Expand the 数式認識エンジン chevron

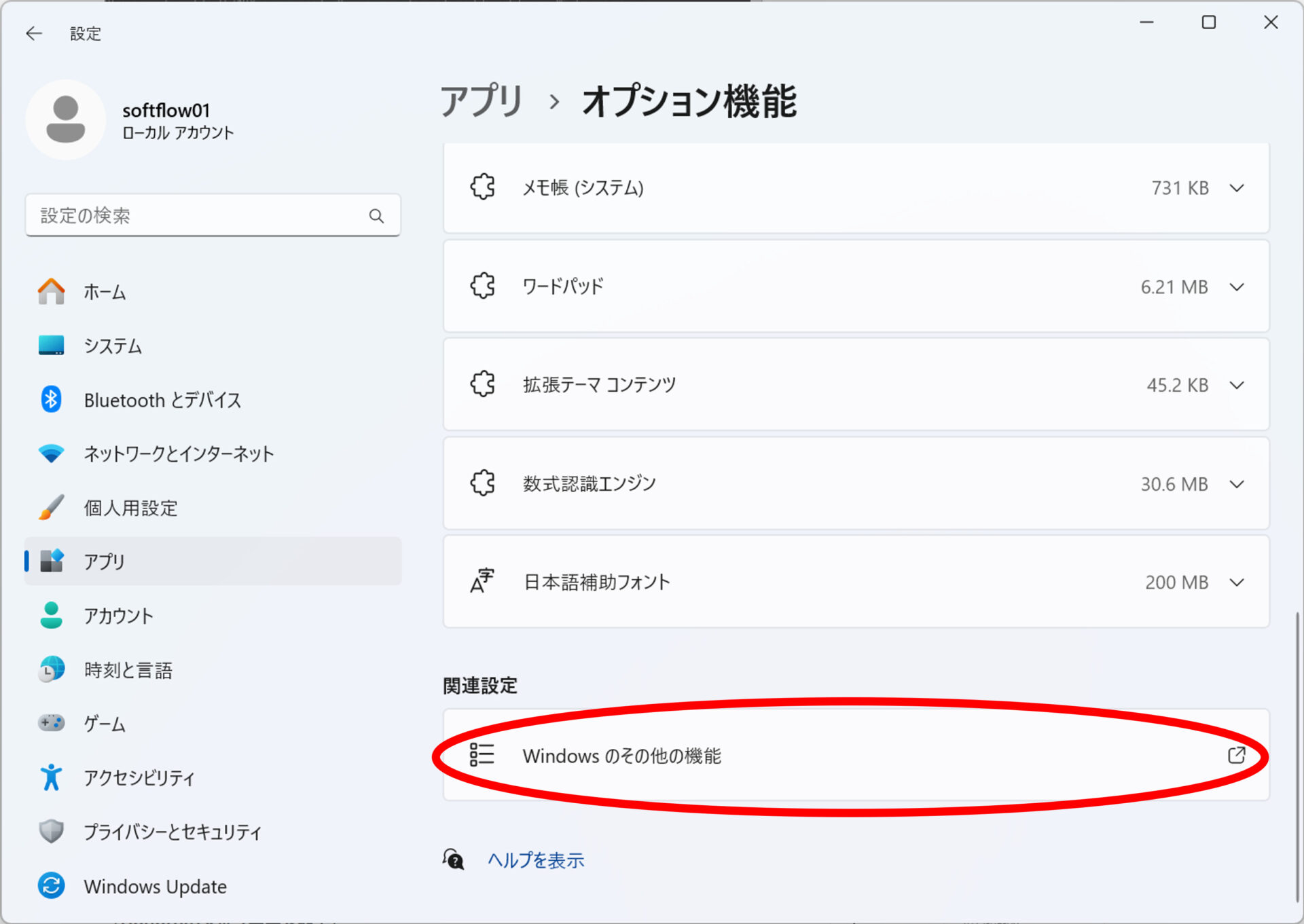tap(1237, 484)
